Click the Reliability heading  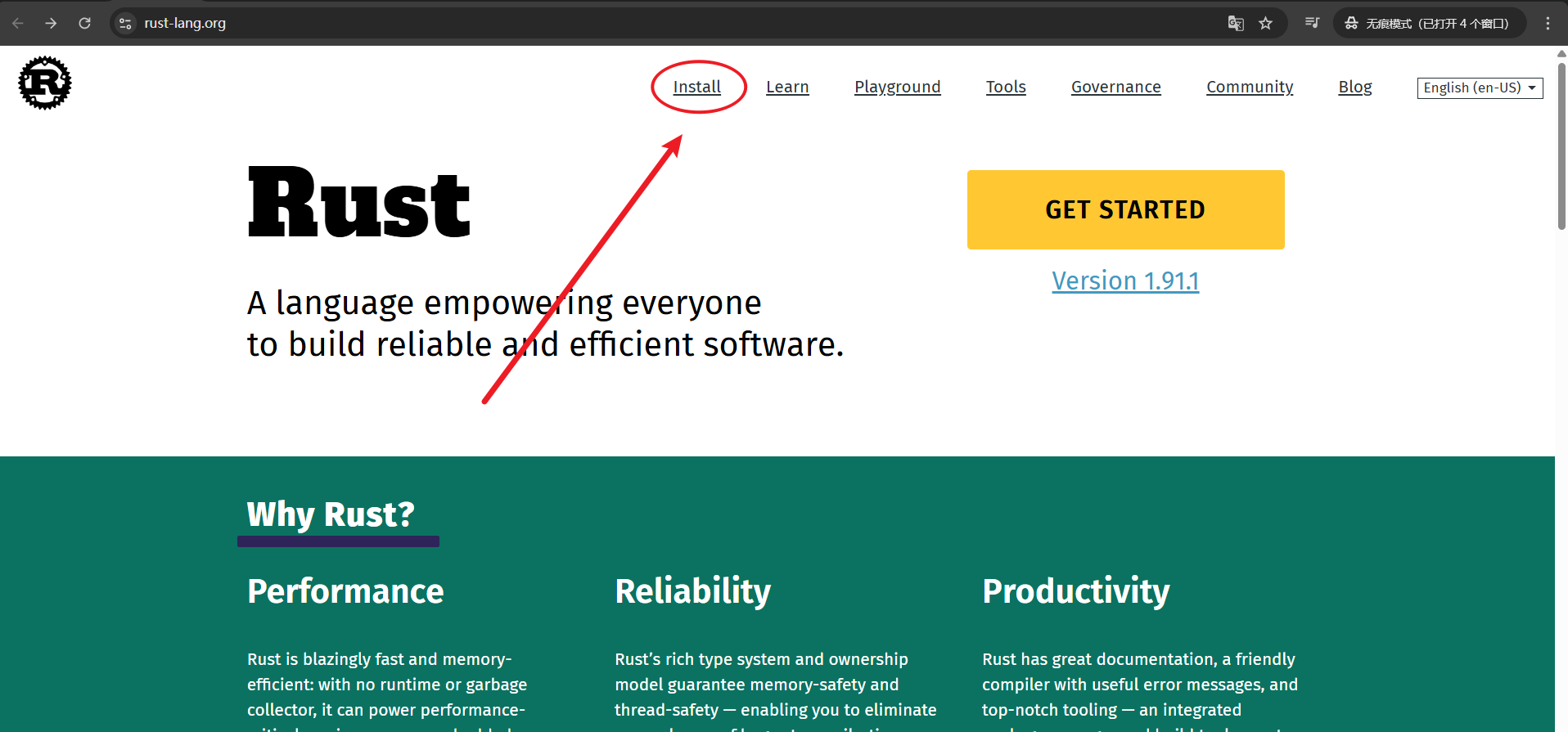click(693, 591)
